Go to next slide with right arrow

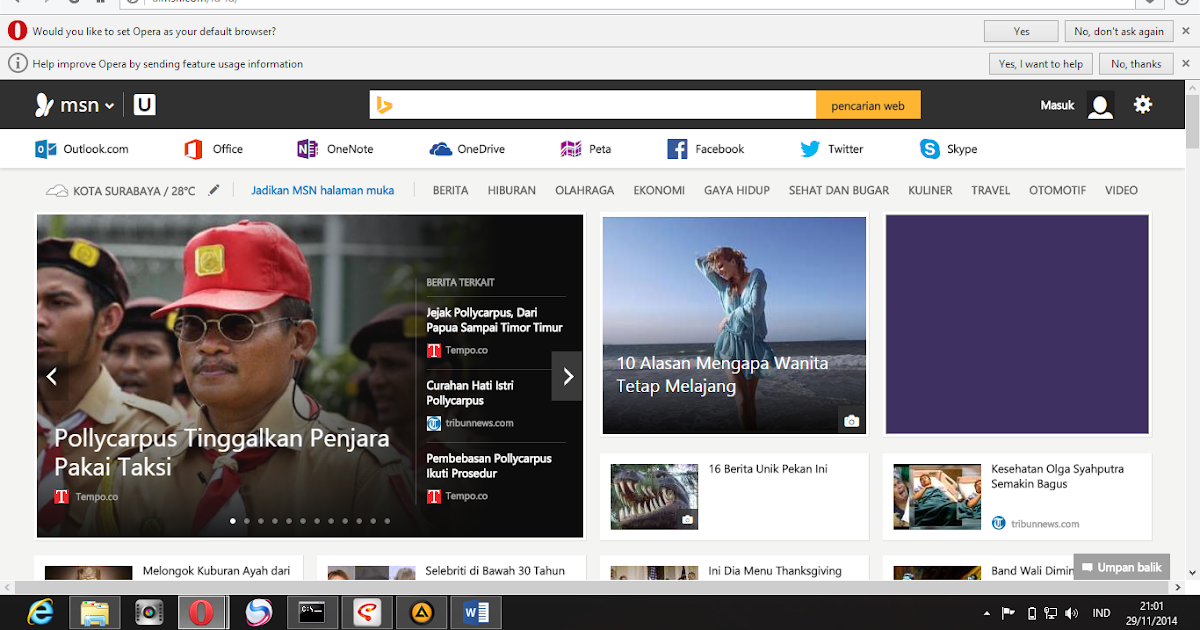coord(567,376)
